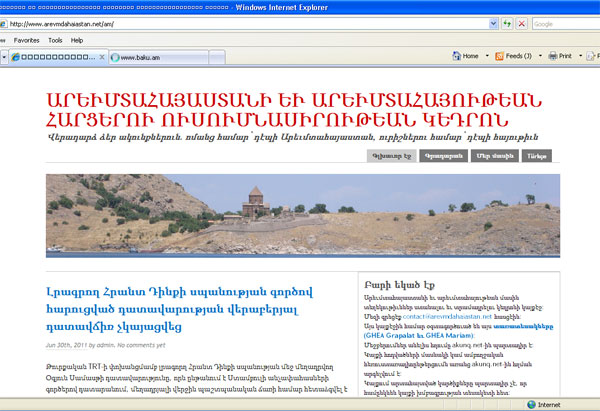
Task: Open the Help menu
Action: pos(77,40)
